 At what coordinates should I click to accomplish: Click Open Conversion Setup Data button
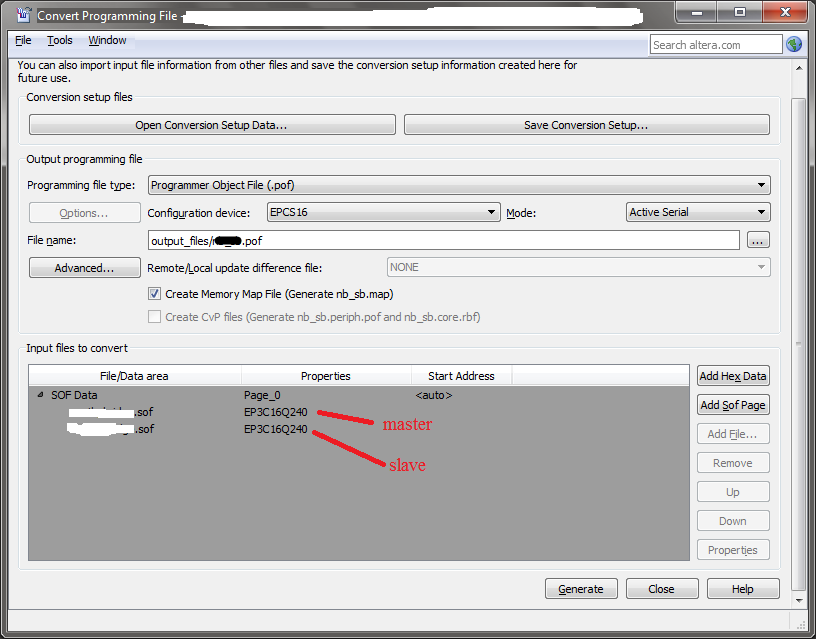click(x=212, y=125)
